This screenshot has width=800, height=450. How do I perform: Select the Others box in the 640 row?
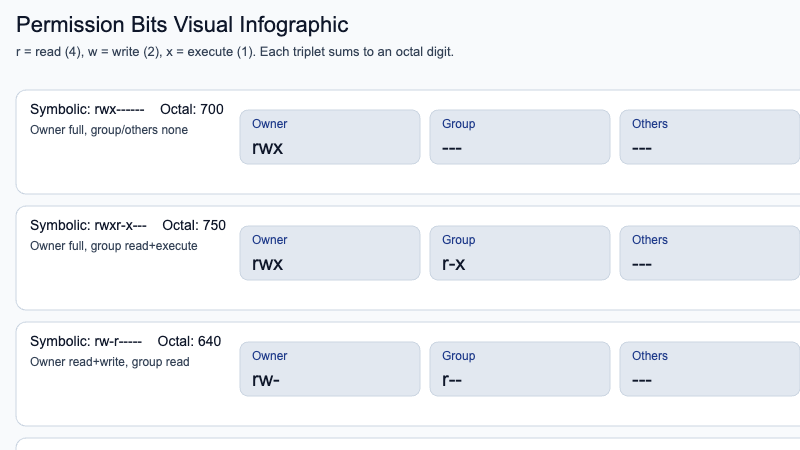click(x=709, y=369)
